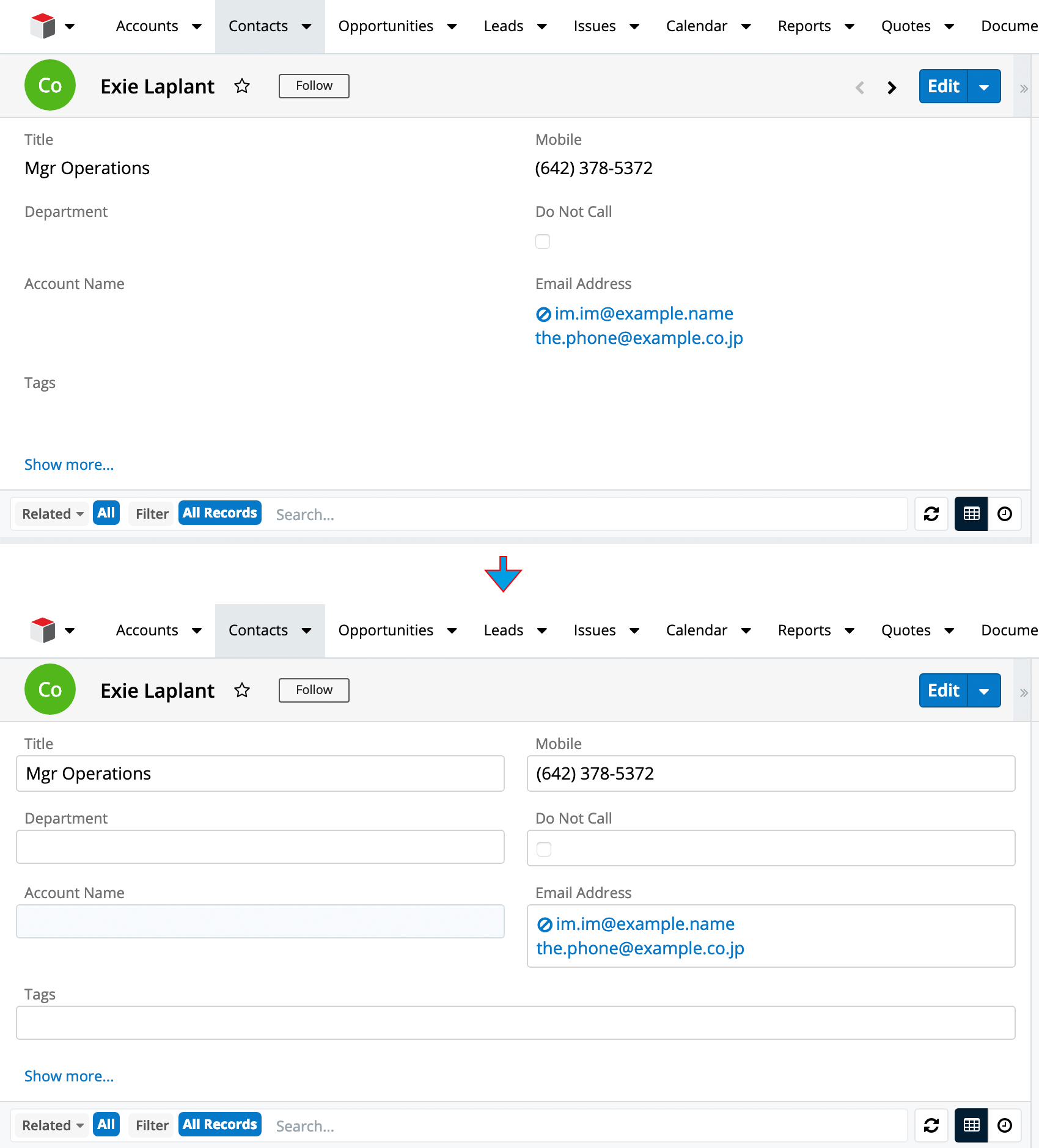Open Reports tab in top navbar
The image size is (1039, 1148).
tap(804, 26)
